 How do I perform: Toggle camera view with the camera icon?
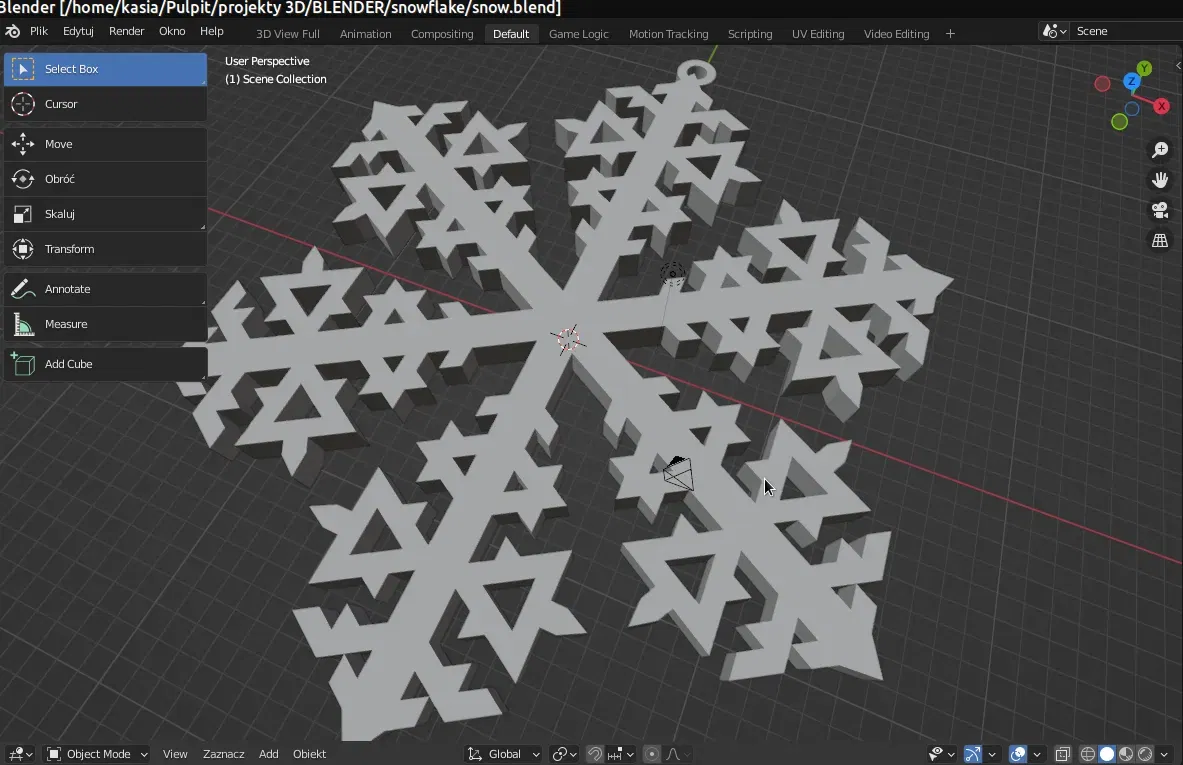[x=1160, y=210]
